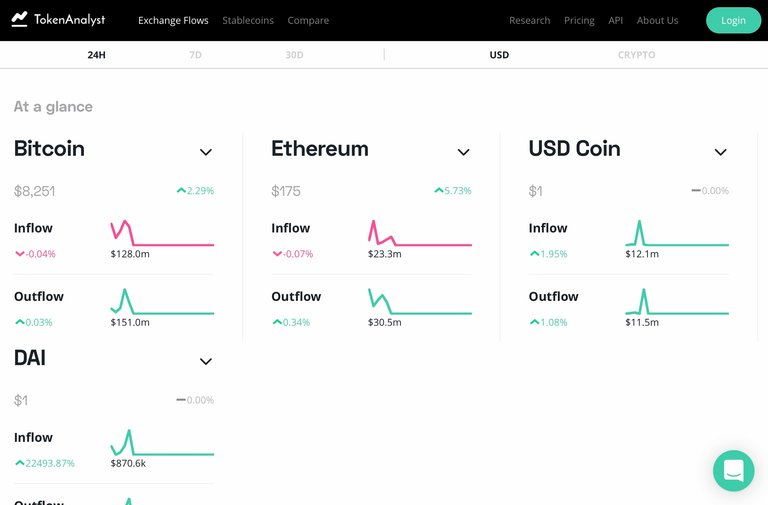Open the chat support widget
Screen dimensions: 768x505
pos(733,470)
